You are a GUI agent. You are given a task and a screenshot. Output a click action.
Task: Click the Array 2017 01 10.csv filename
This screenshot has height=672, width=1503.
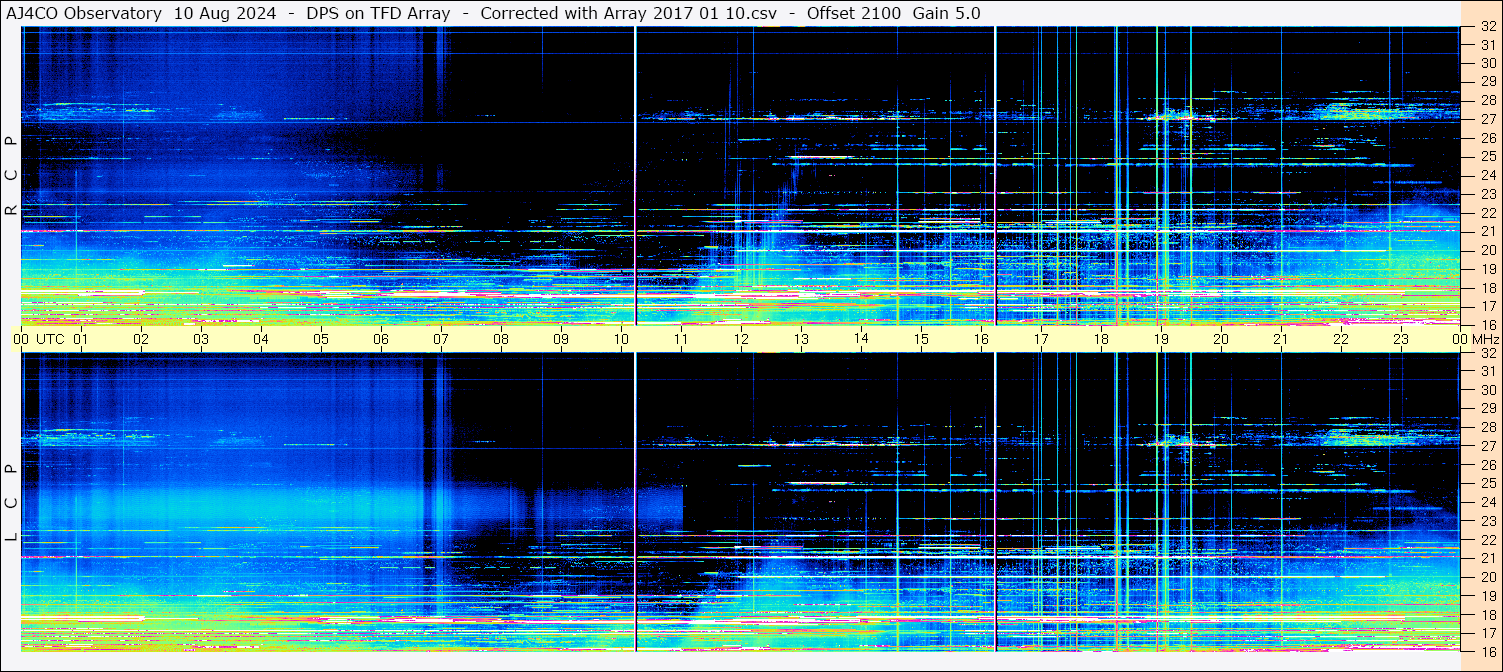point(679,13)
